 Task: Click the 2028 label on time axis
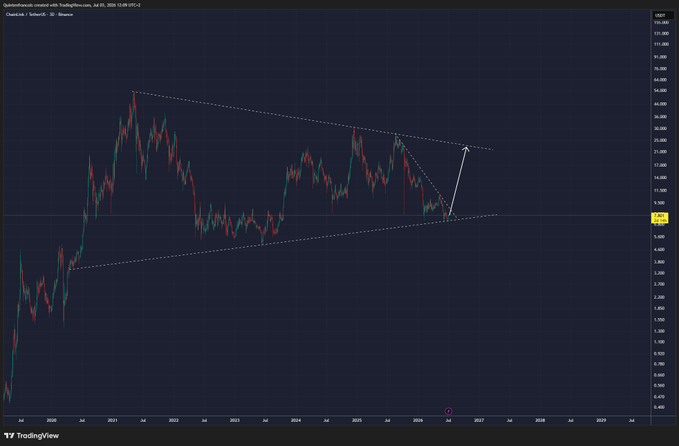(x=540, y=420)
